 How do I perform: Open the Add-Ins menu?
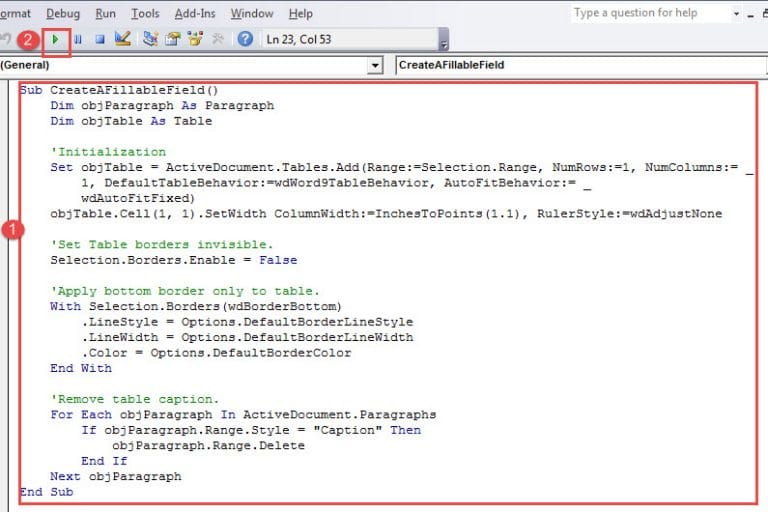[x=194, y=14]
